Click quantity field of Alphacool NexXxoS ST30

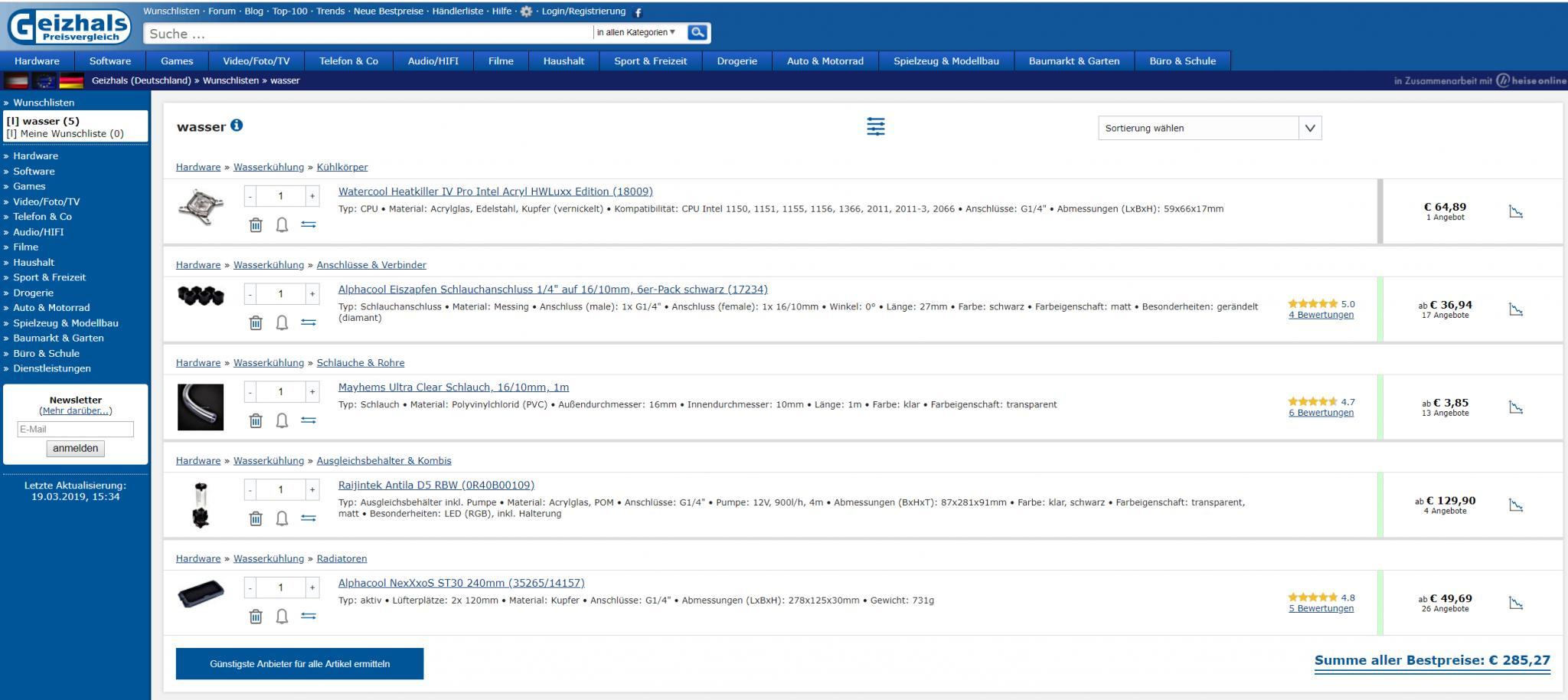281,588
